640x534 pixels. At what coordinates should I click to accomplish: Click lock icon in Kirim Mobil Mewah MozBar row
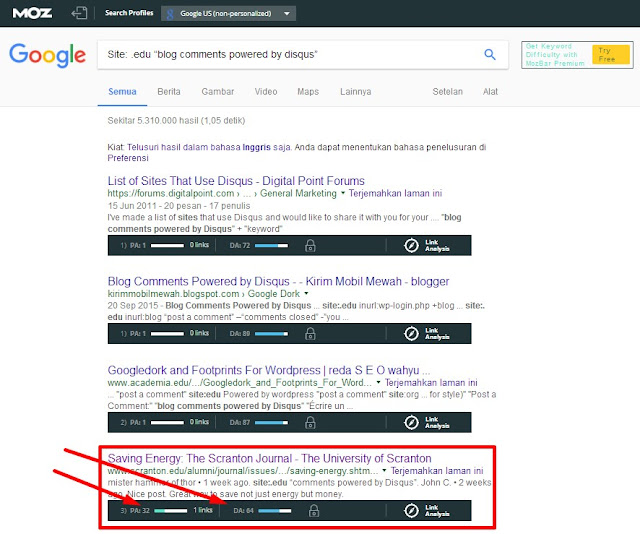coord(310,334)
